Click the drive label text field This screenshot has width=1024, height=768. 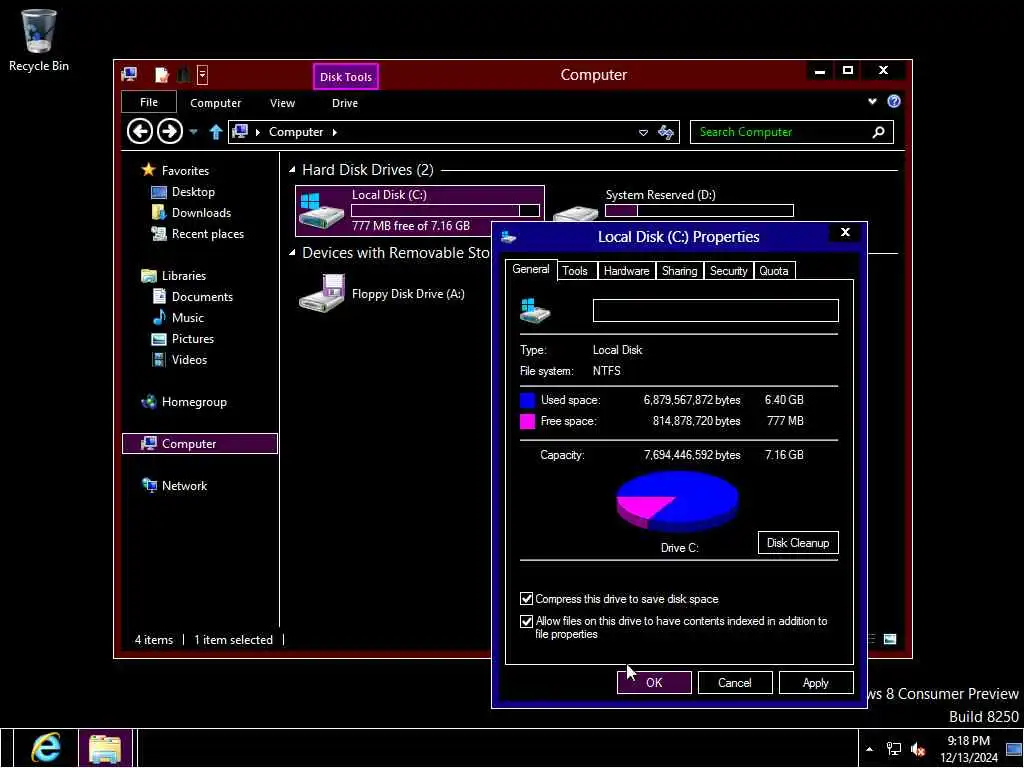click(715, 310)
